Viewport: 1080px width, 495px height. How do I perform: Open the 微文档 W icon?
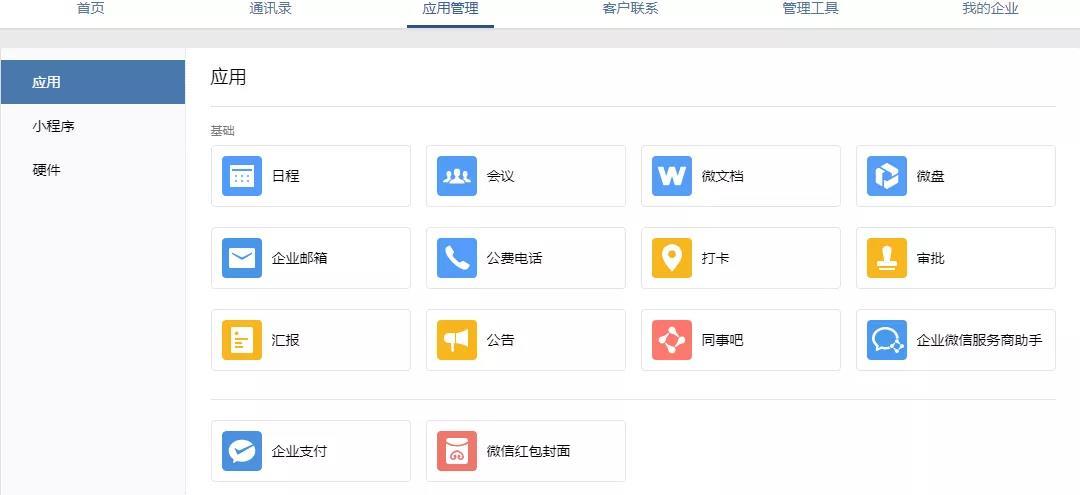click(x=672, y=176)
